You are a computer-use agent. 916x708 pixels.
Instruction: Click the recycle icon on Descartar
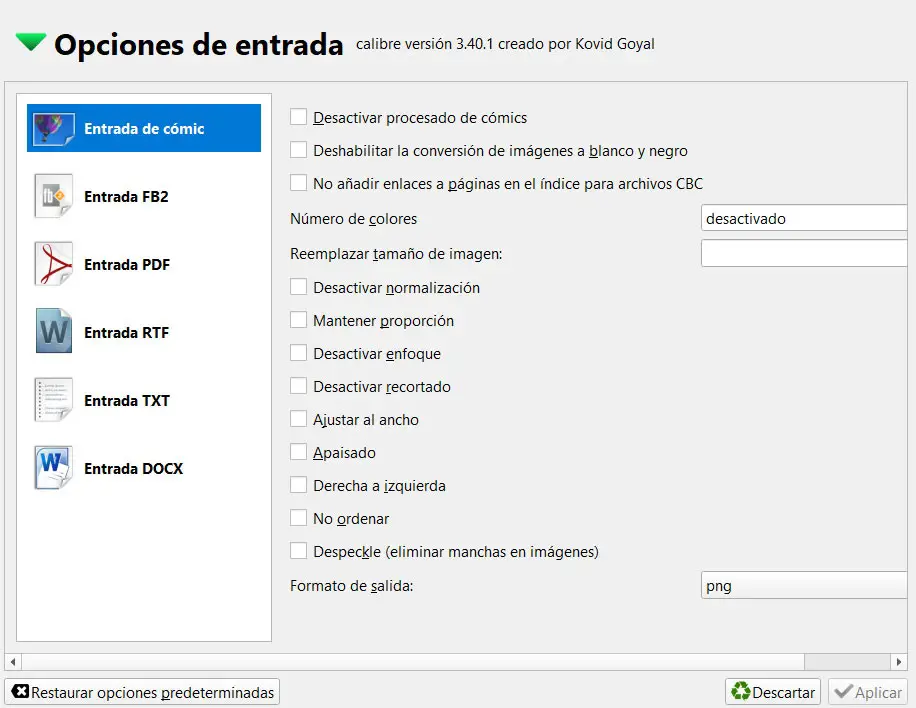point(741,691)
